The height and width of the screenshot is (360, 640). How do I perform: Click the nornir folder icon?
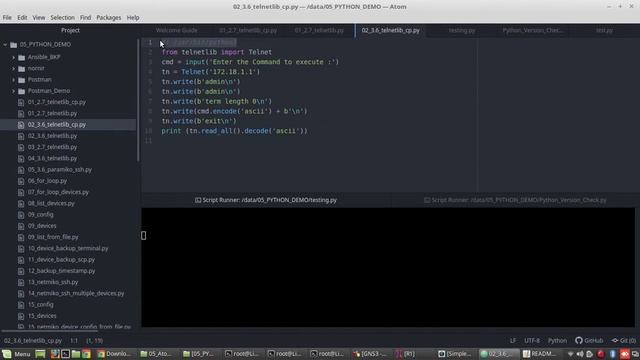(x=22, y=69)
